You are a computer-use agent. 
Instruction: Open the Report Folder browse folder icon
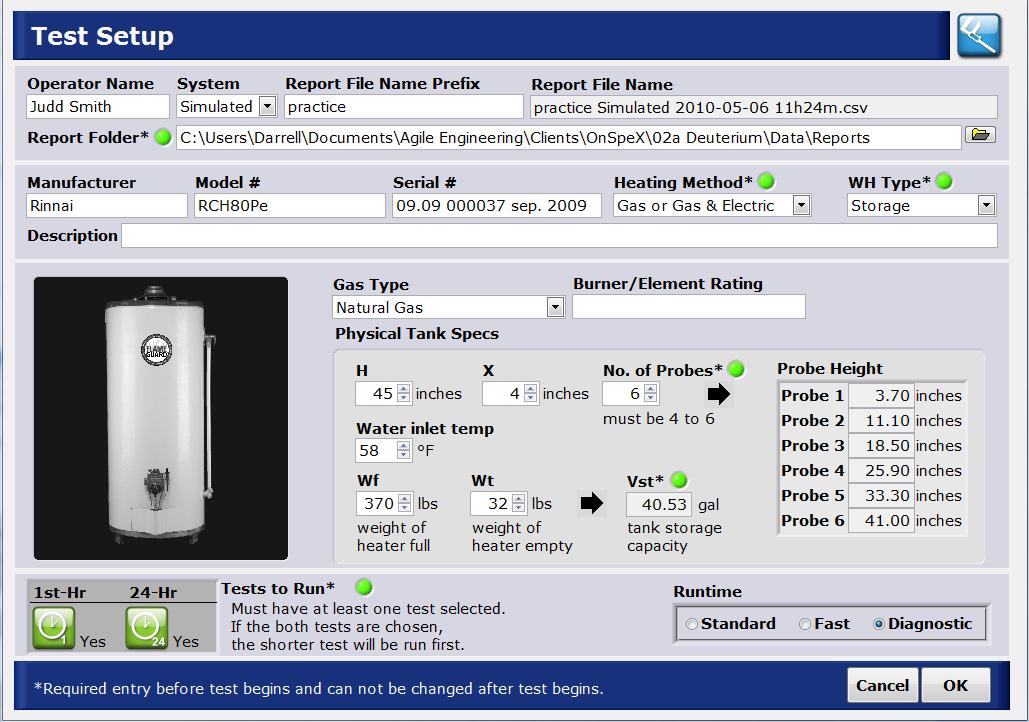pyautogui.click(x=980, y=135)
